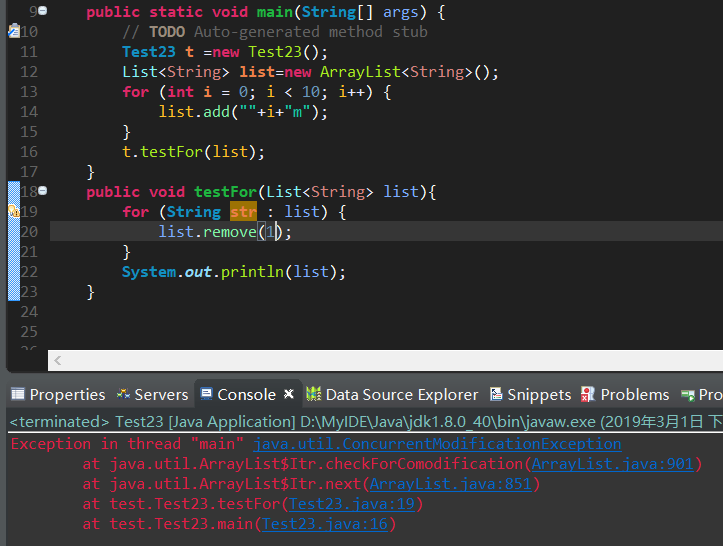Image resolution: width=723 pixels, height=546 pixels.
Task: Click the 'main' method name on line 9
Action: (275, 12)
